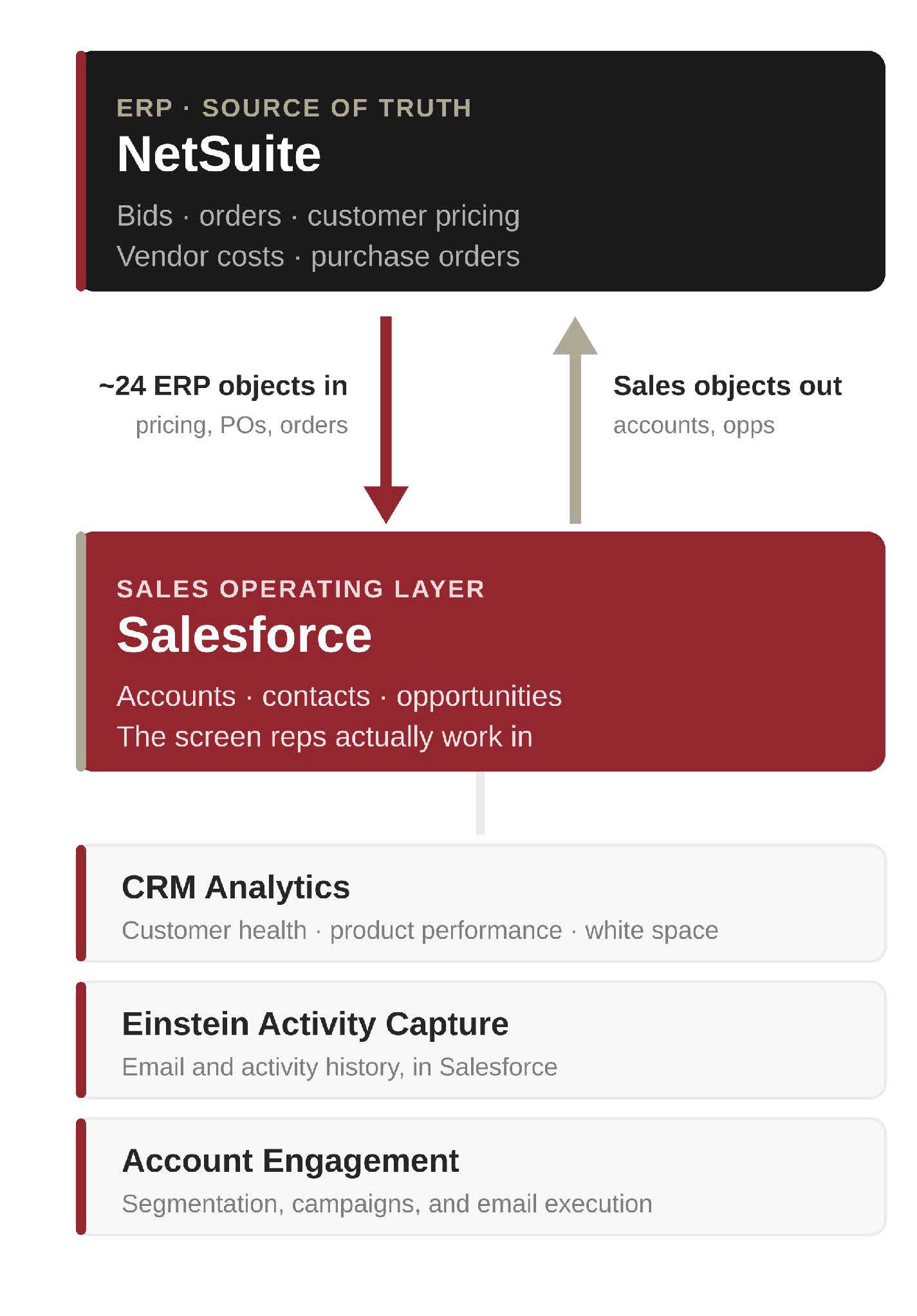Click the ~24 ERP objects in label

[x=223, y=386]
